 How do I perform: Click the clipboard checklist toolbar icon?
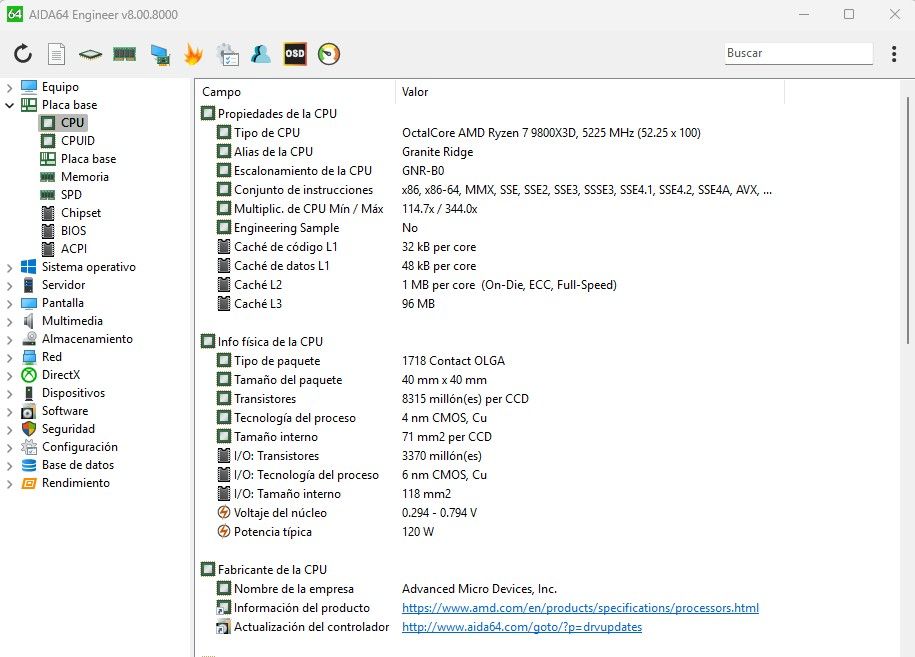(228, 54)
